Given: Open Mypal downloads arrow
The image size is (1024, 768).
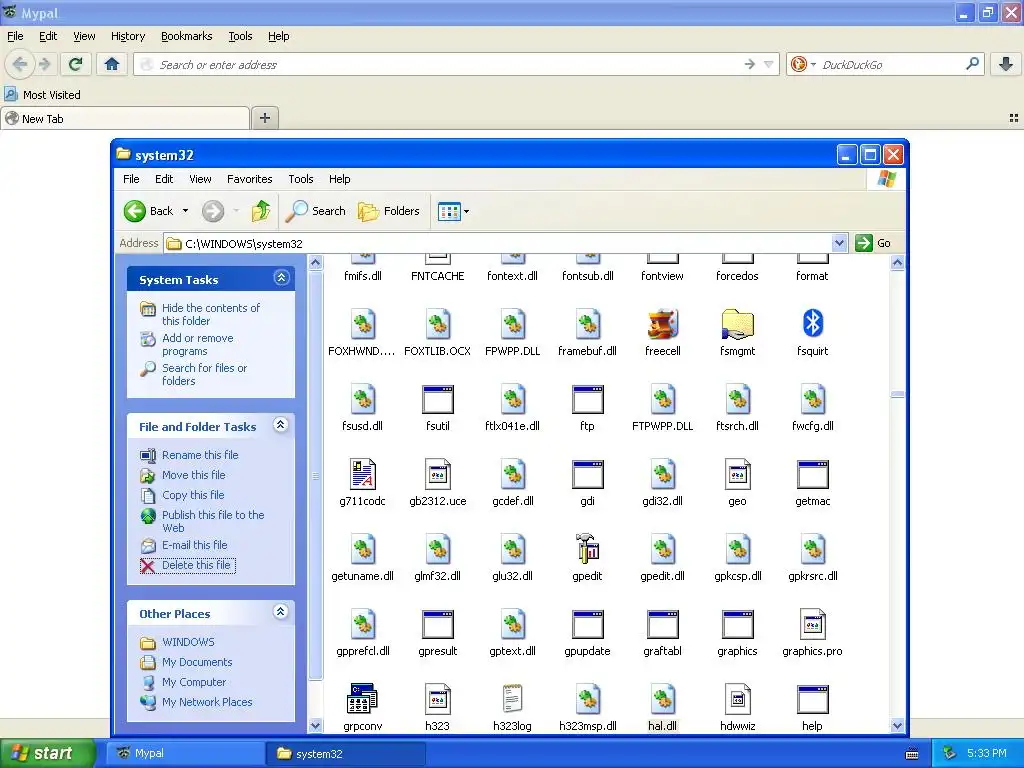Looking at the screenshot, I should click(1006, 64).
